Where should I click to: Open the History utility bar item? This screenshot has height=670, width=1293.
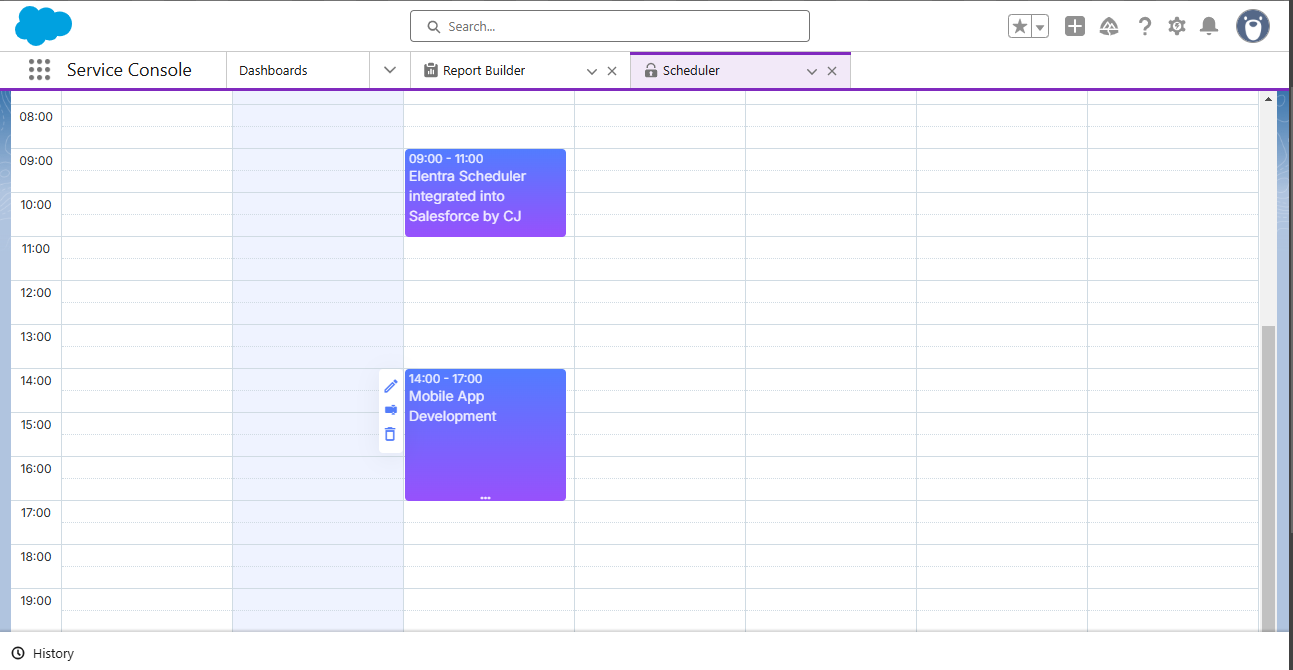[x=43, y=653]
